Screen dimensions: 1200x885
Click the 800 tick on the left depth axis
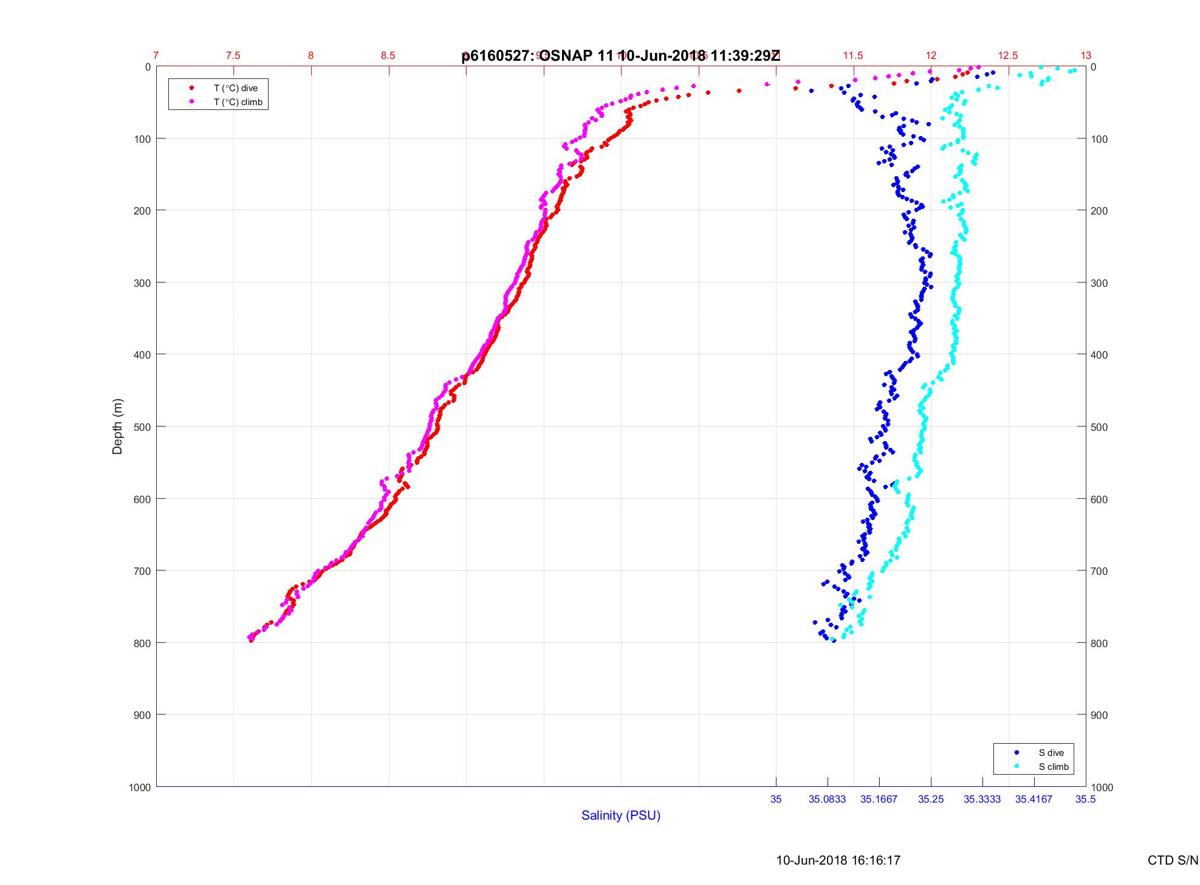tap(142, 643)
